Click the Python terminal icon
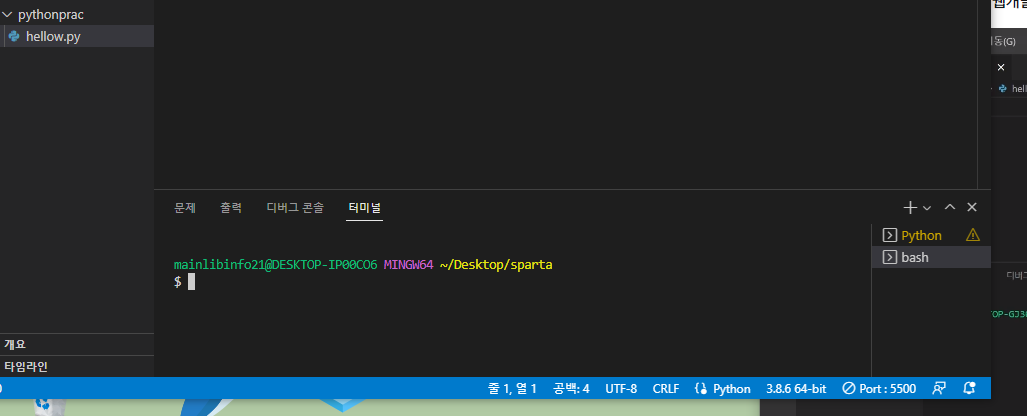Image resolution: width=1027 pixels, height=416 pixels. coord(889,235)
